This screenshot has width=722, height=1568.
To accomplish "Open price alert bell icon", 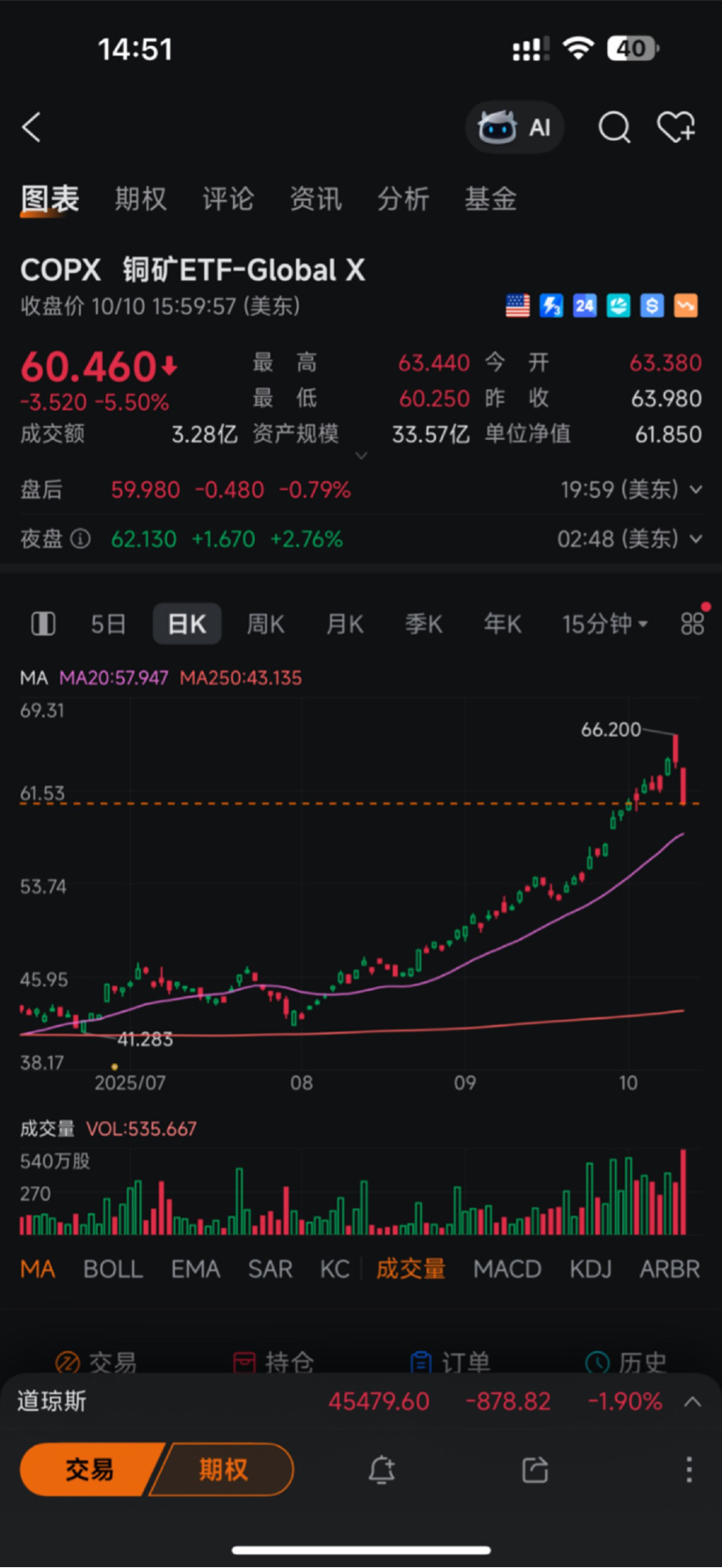I will click(x=382, y=1469).
